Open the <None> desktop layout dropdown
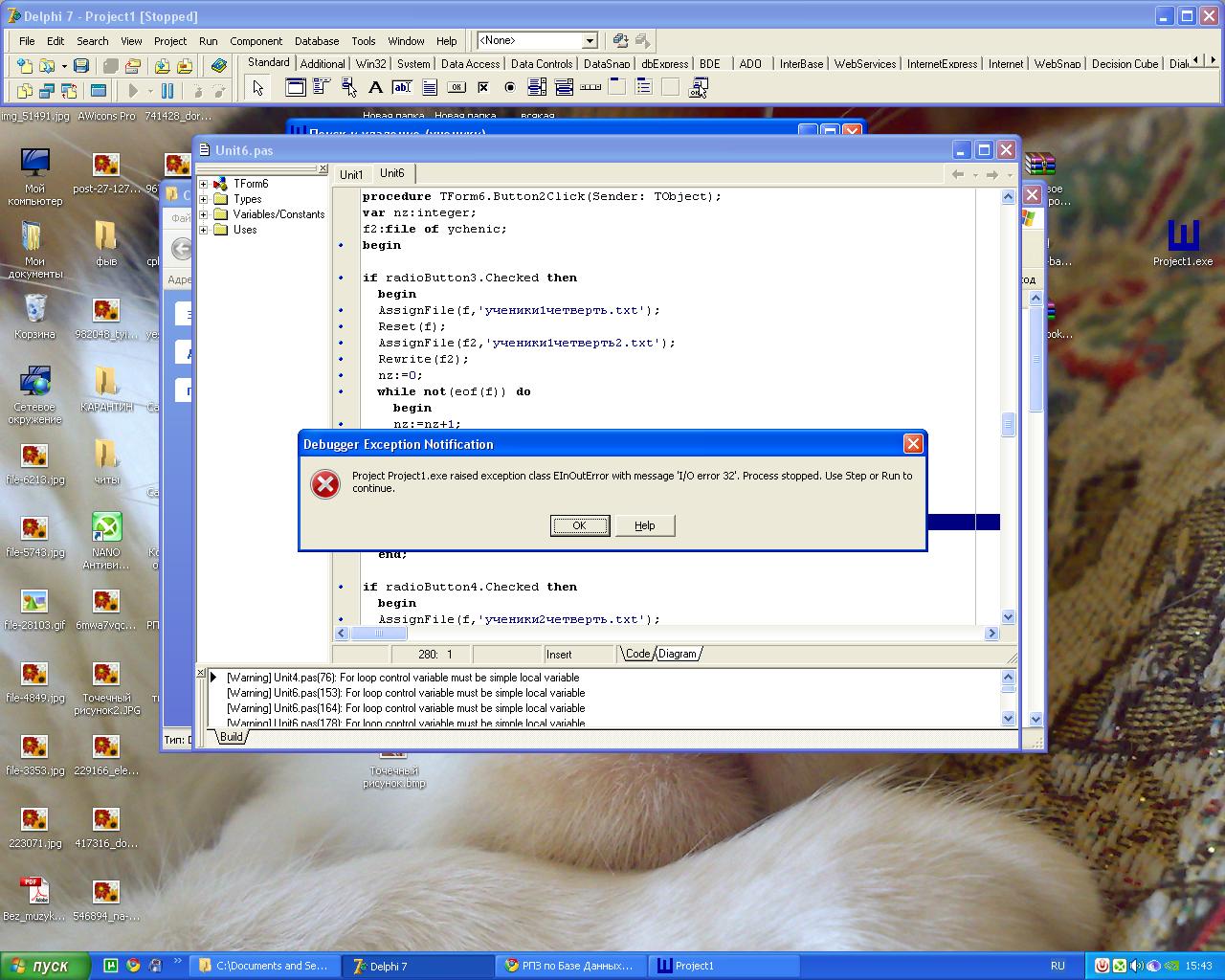The height and width of the screenshot is (980, 1225). [590, 40]
